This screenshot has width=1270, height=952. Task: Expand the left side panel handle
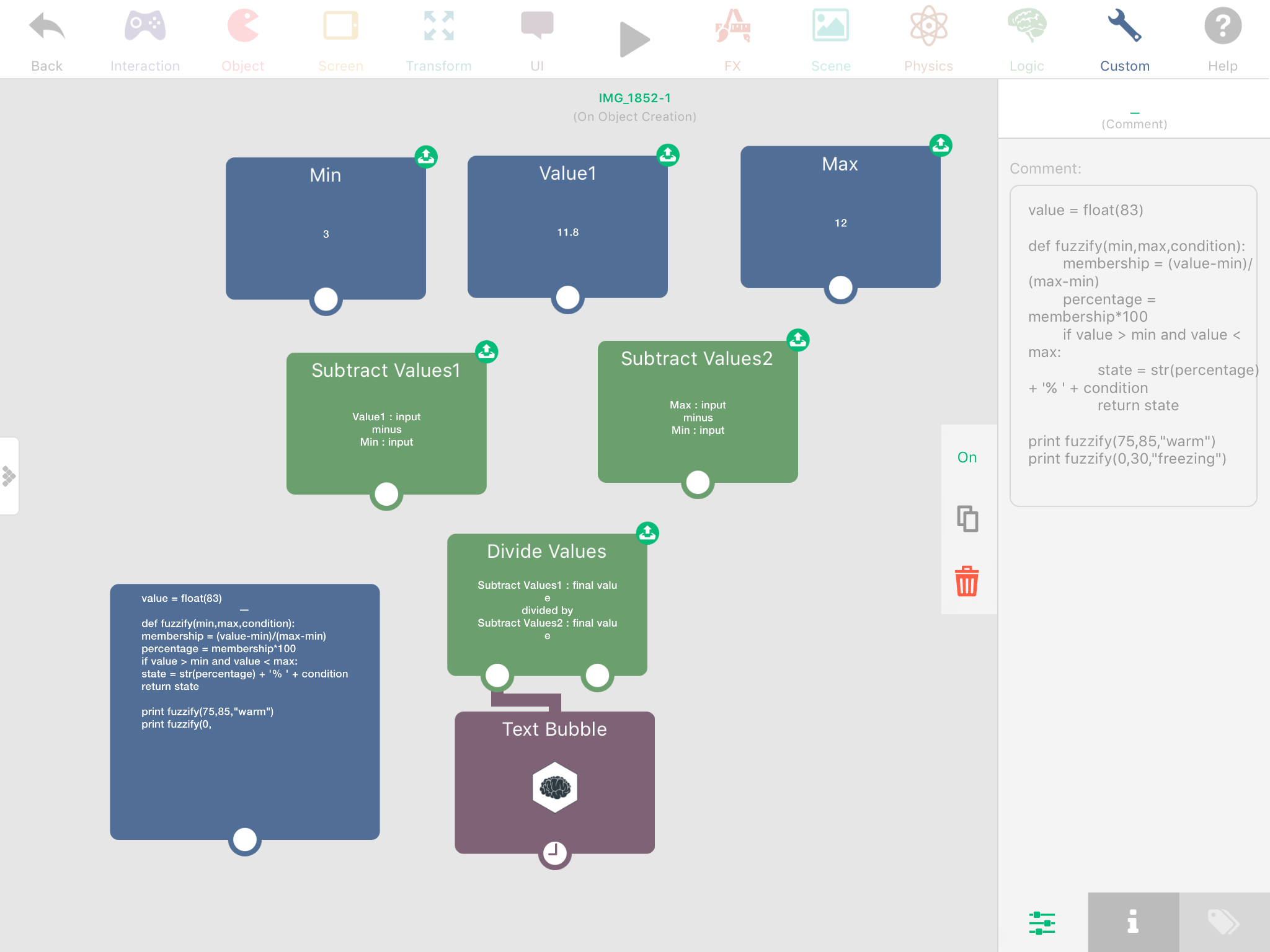click(x=9, y=476)
